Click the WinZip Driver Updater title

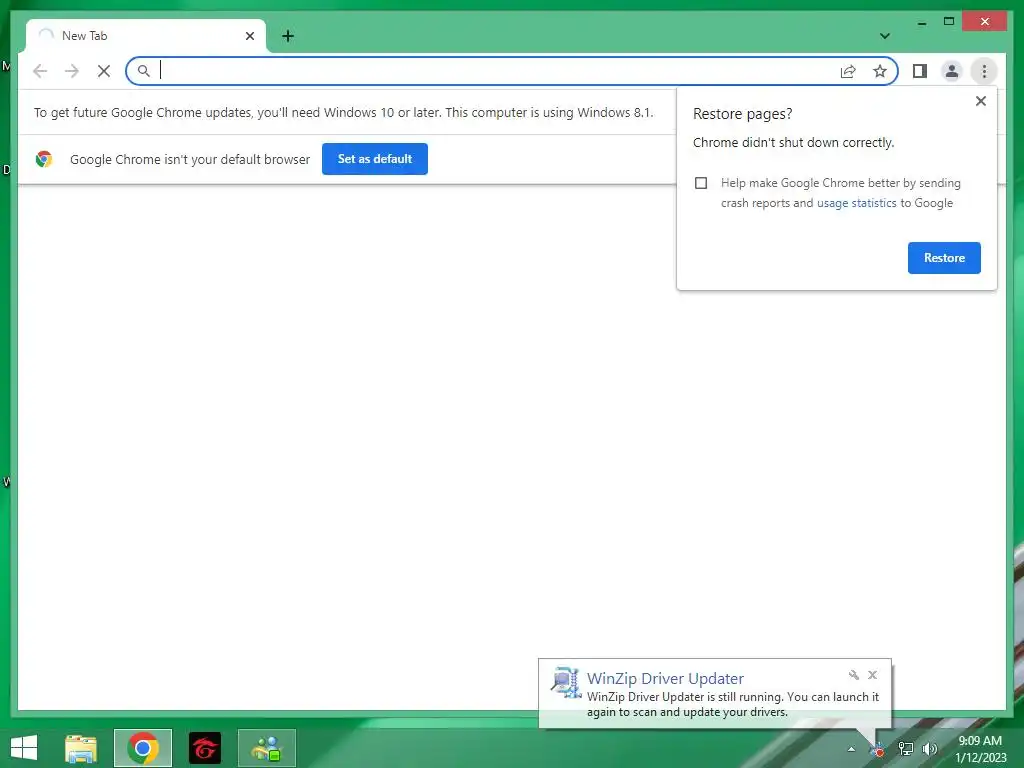point(665,679)
